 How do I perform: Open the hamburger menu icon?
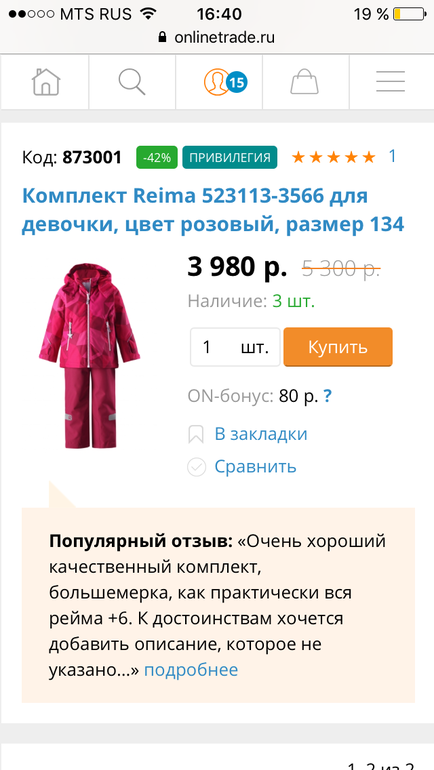pos(391,82)
